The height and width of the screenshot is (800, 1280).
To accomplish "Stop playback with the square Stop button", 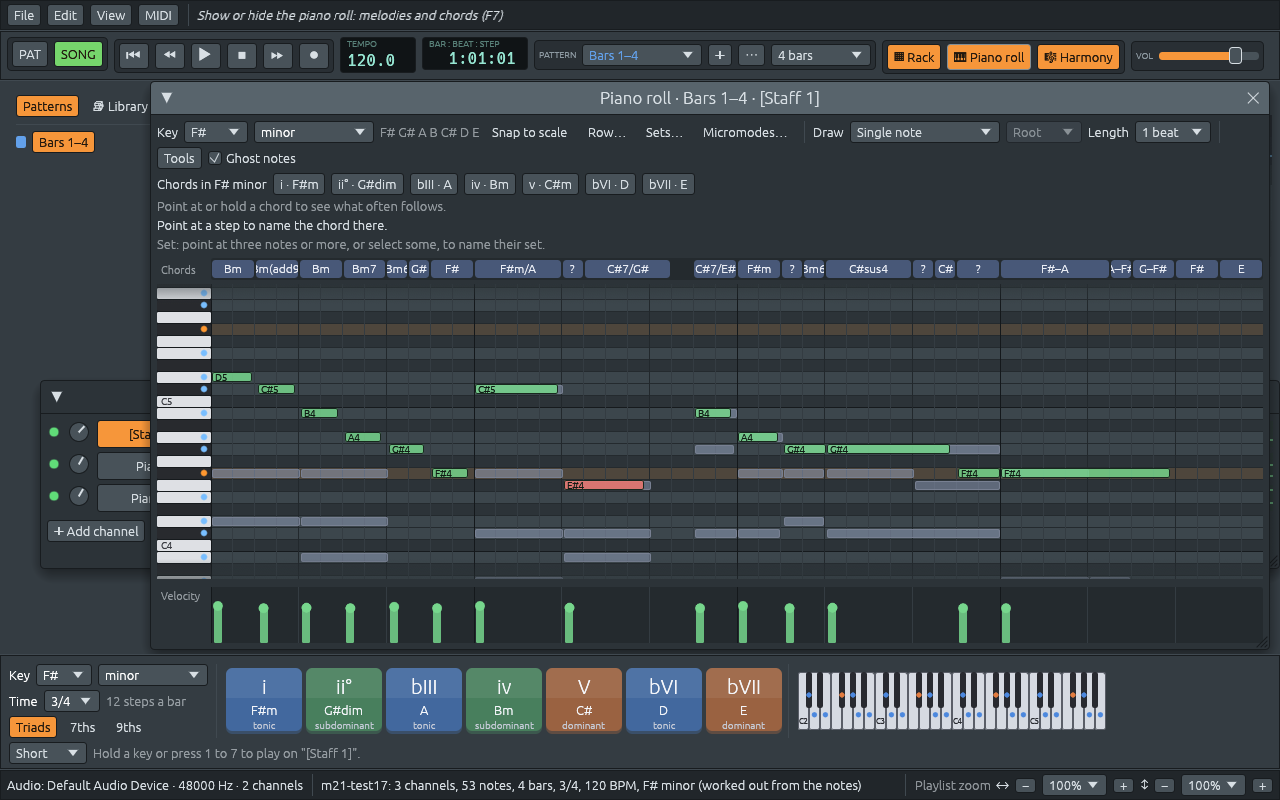I will click(x=241, y=55).
